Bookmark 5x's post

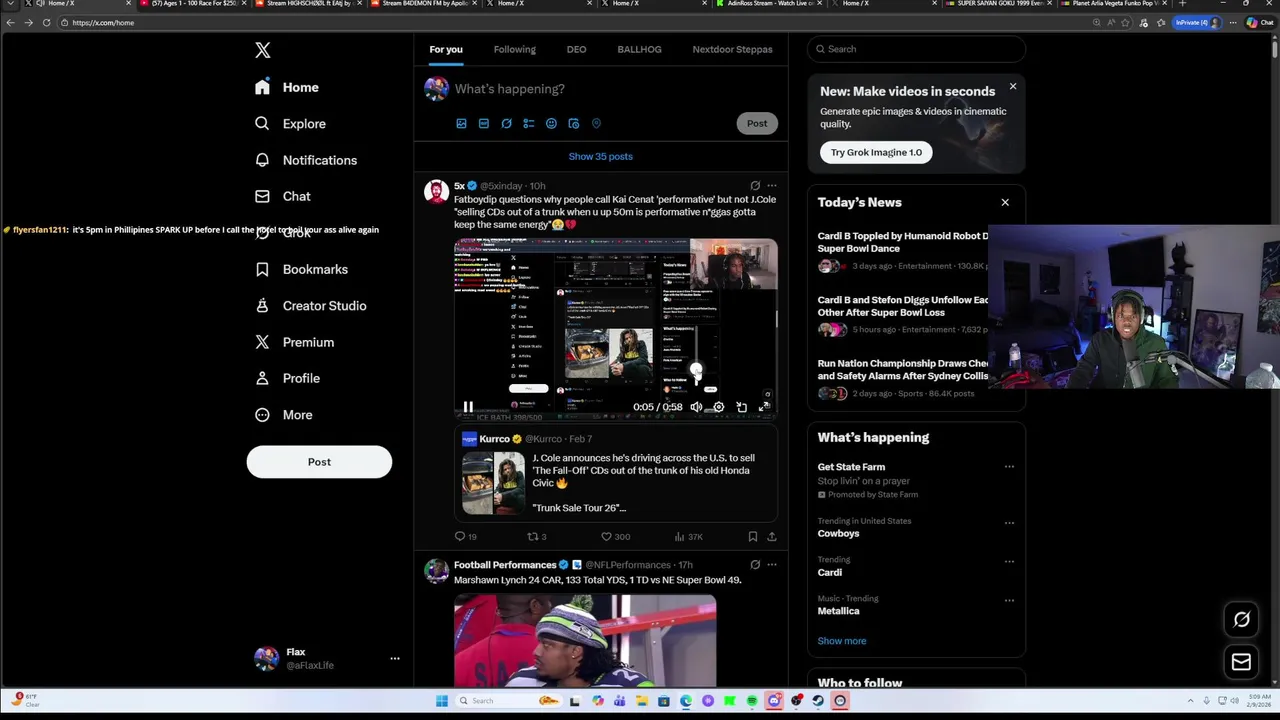pyautogui.click(x=753, y=537)
